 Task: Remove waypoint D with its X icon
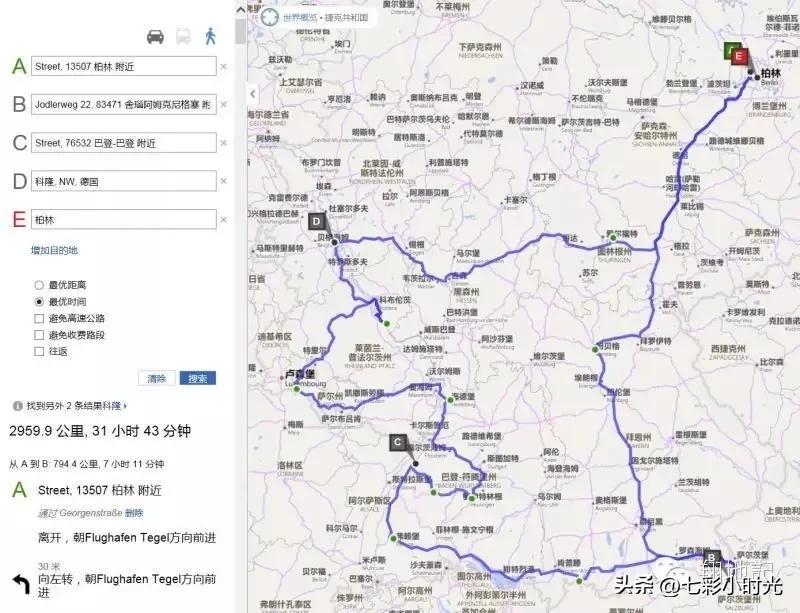(x=223, y=181)
